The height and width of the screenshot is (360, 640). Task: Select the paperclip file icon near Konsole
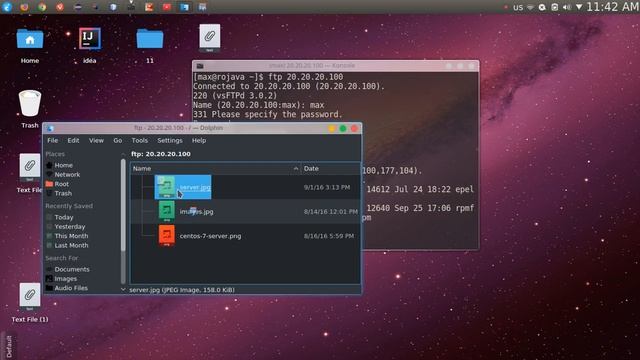(x=210, y=38)
